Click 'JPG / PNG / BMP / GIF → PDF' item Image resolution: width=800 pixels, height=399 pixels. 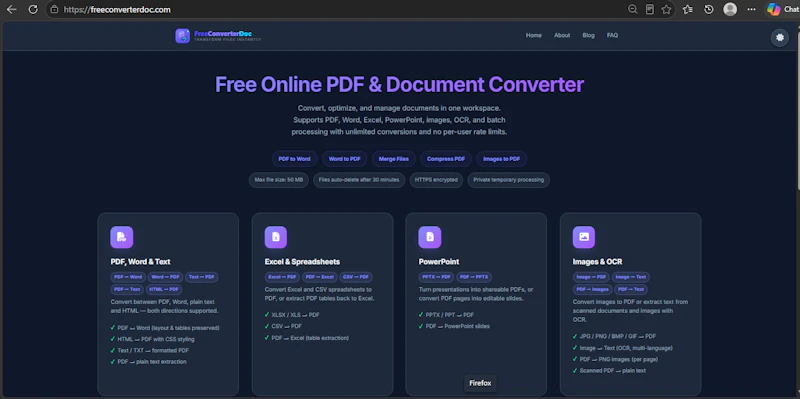pos(614,337)
